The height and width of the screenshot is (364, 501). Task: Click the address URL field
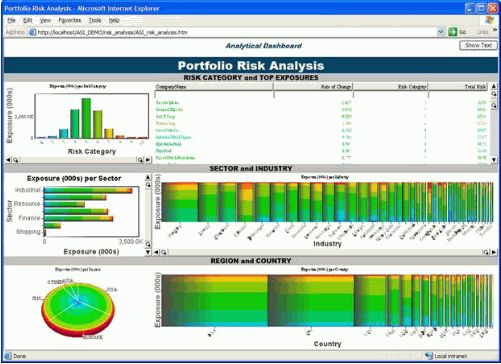(233, 32)
